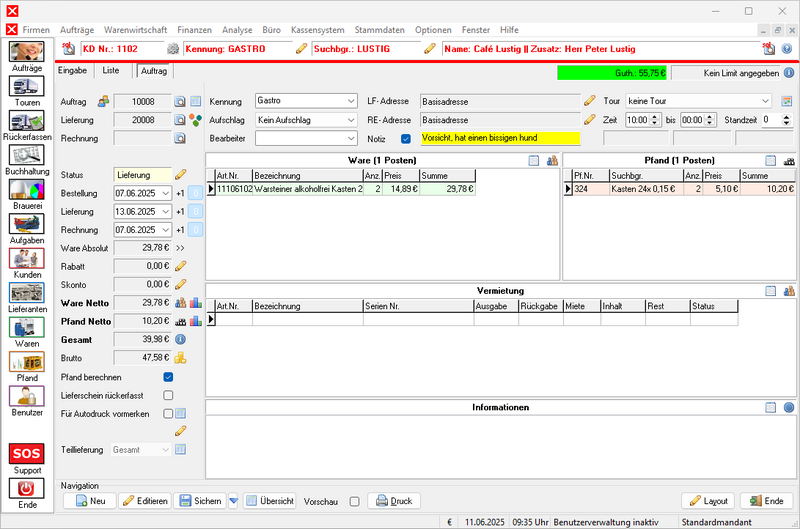Screen dimensions: 800x529
Task: Click the green Guthaben balance bar
Action: pyautogui.click(x=612, y=73)
